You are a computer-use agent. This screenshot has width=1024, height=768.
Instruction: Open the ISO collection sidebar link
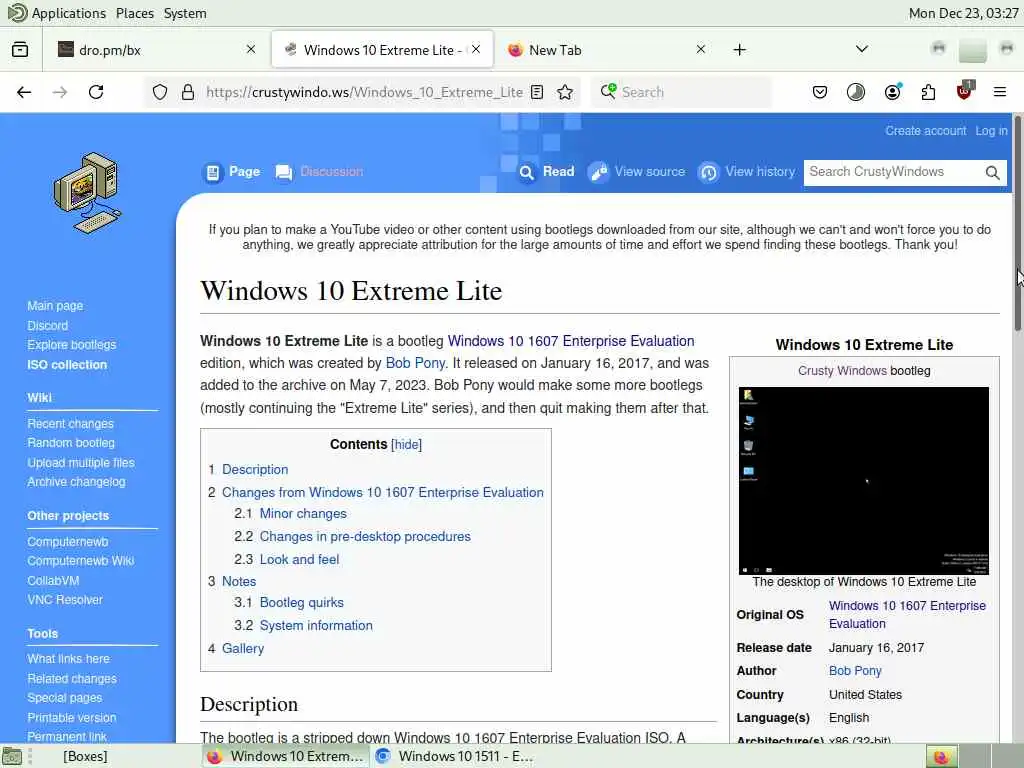point(67,364)
